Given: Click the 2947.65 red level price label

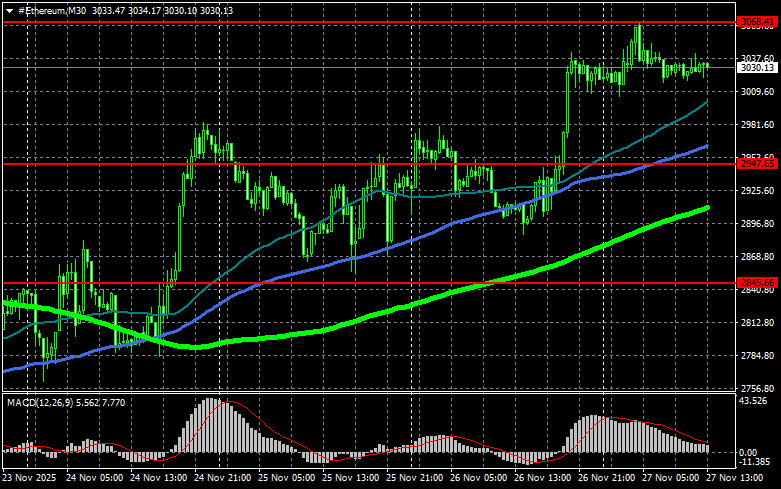Looking at the screenshot, I should [x=757, y=164].
